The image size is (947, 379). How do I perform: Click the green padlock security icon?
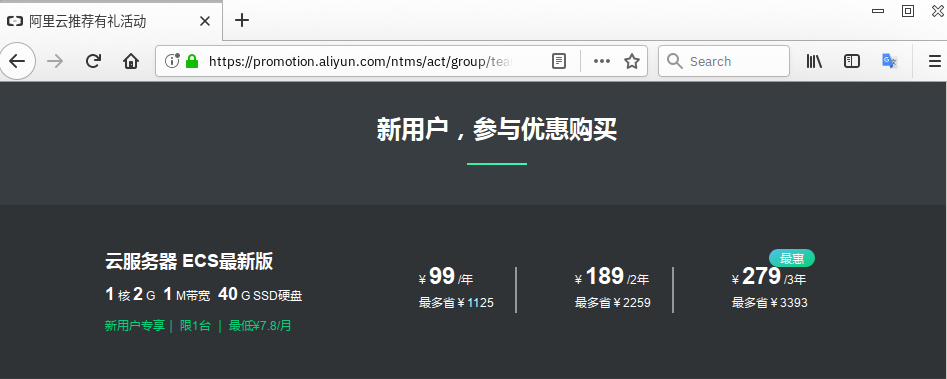192,61
